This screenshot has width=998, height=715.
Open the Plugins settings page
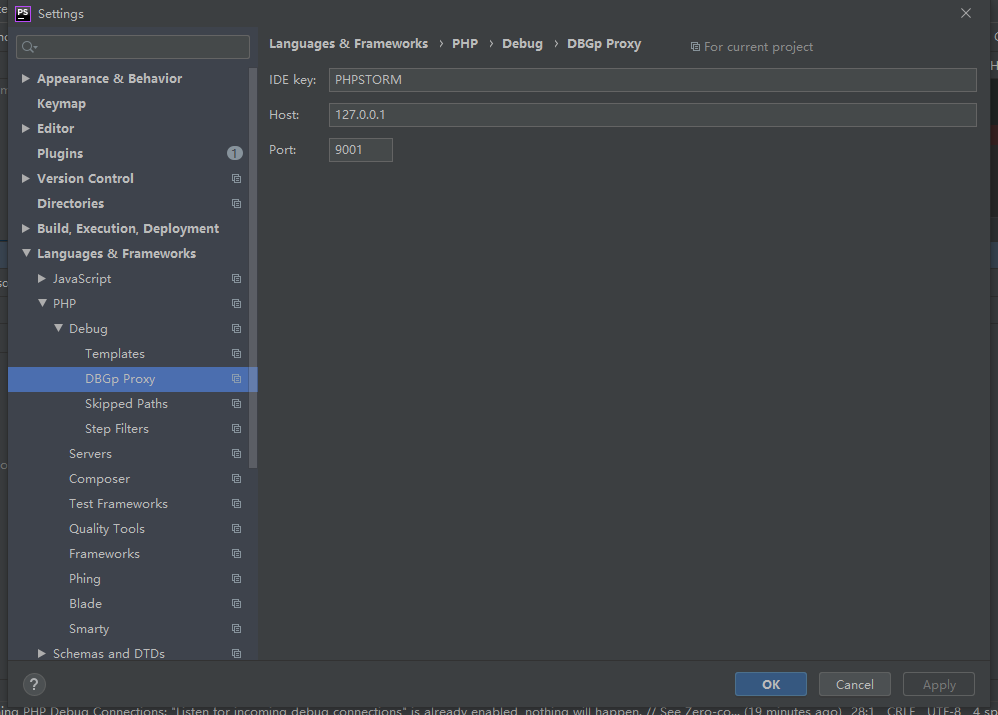pyautogui.click(x=60, y=153)
